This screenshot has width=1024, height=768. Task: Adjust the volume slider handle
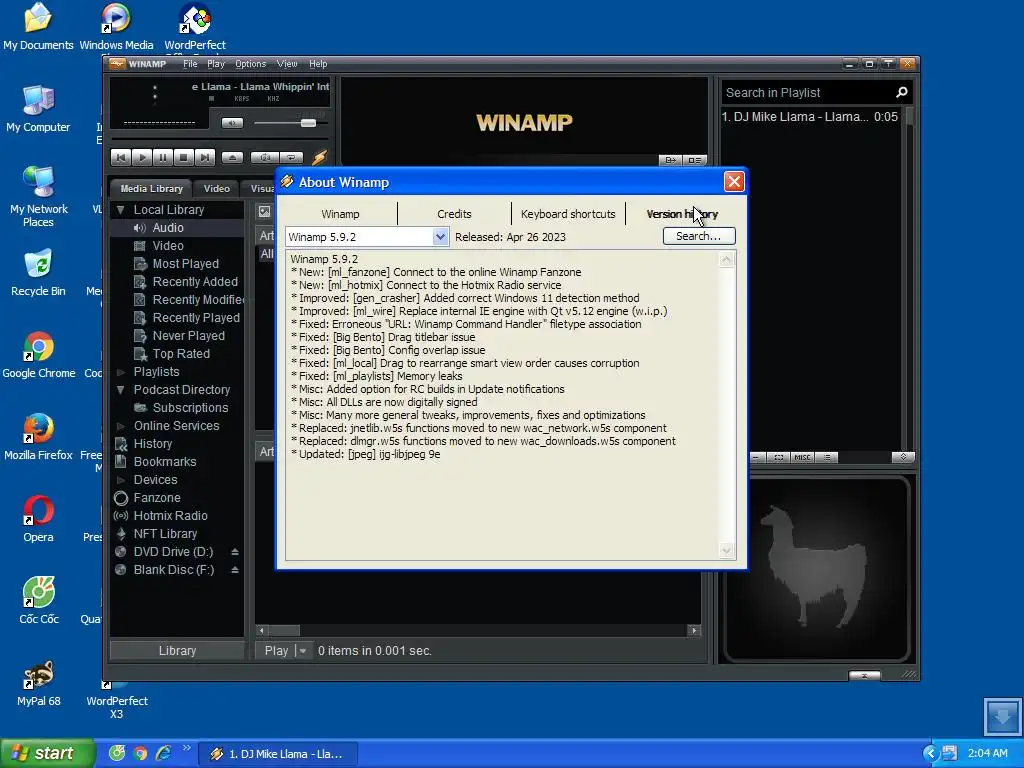tap(308, 123)
